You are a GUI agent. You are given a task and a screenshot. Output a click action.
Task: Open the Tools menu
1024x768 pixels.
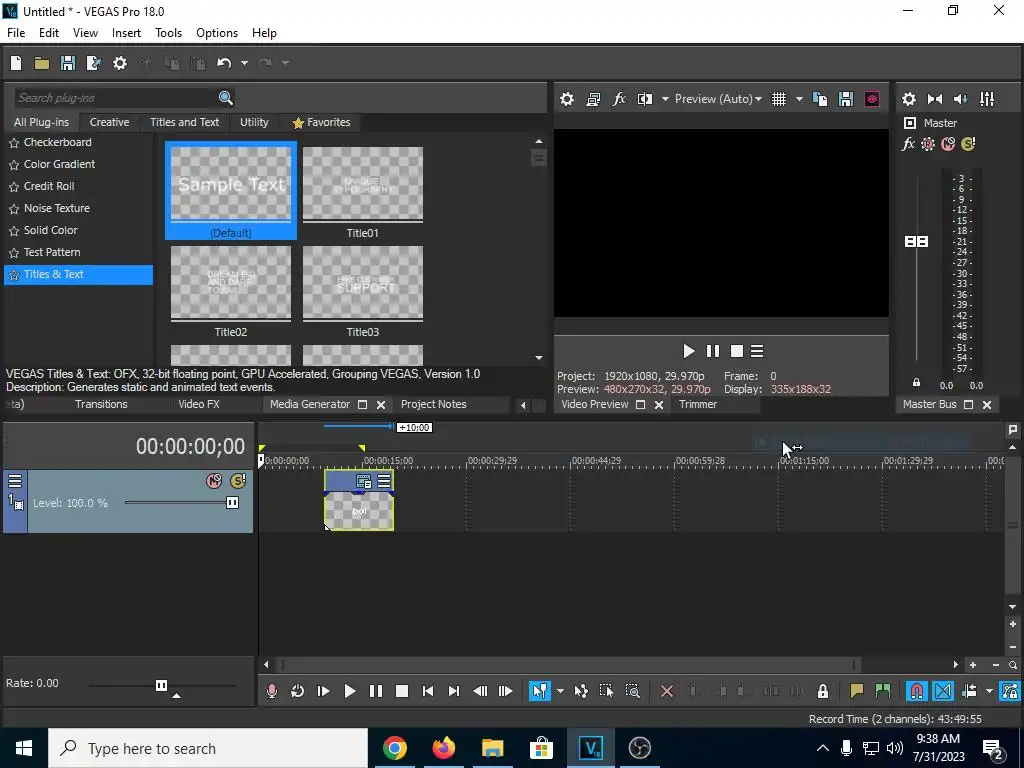[x=168, y=33]
